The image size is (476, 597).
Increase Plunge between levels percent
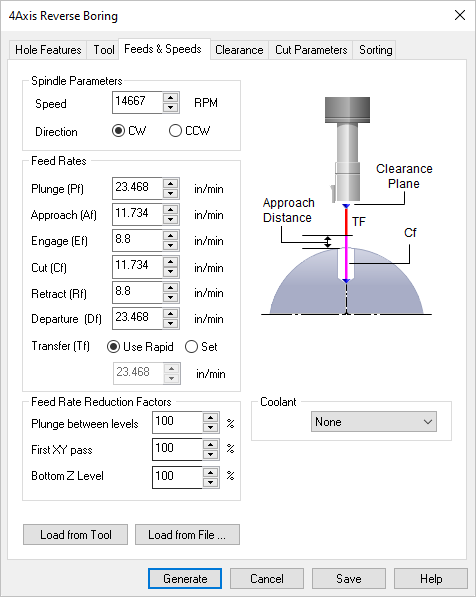211,418
